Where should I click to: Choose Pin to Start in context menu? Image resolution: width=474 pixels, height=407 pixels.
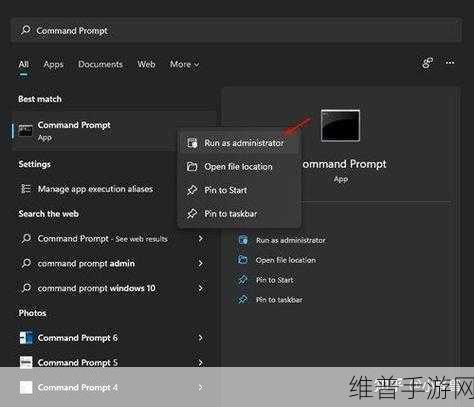[239, 190]
